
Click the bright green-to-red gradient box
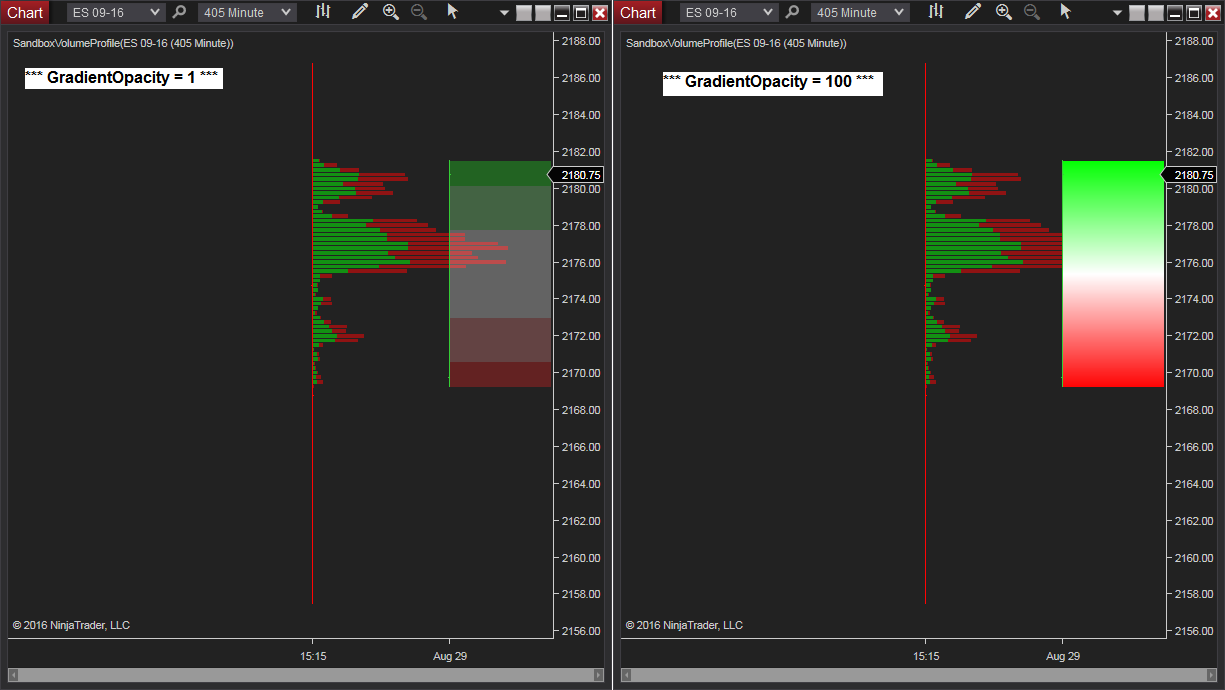(1113, 273)
